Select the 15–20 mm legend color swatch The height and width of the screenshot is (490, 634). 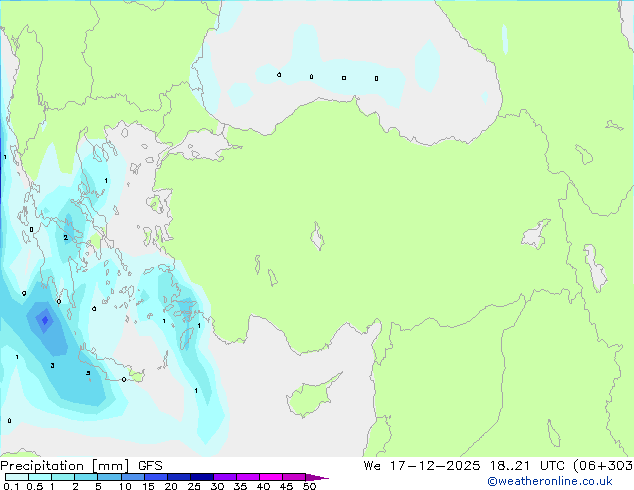[156, 477]
